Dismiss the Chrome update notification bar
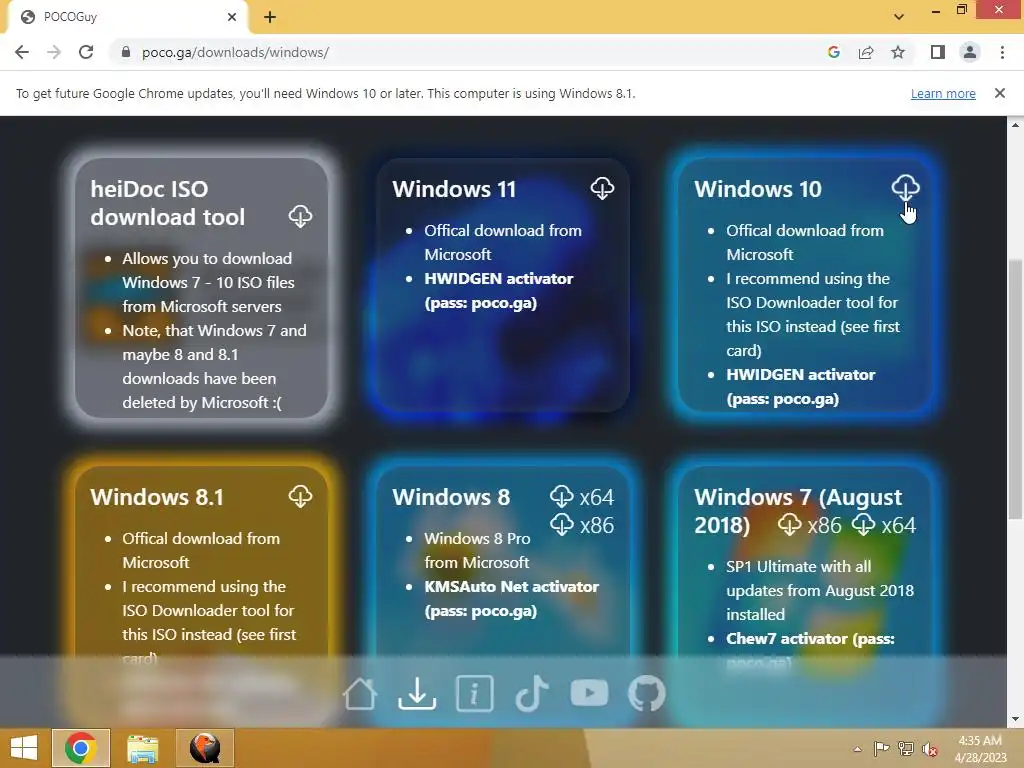Viewport: 1024px width, 768px height. 1000,93
